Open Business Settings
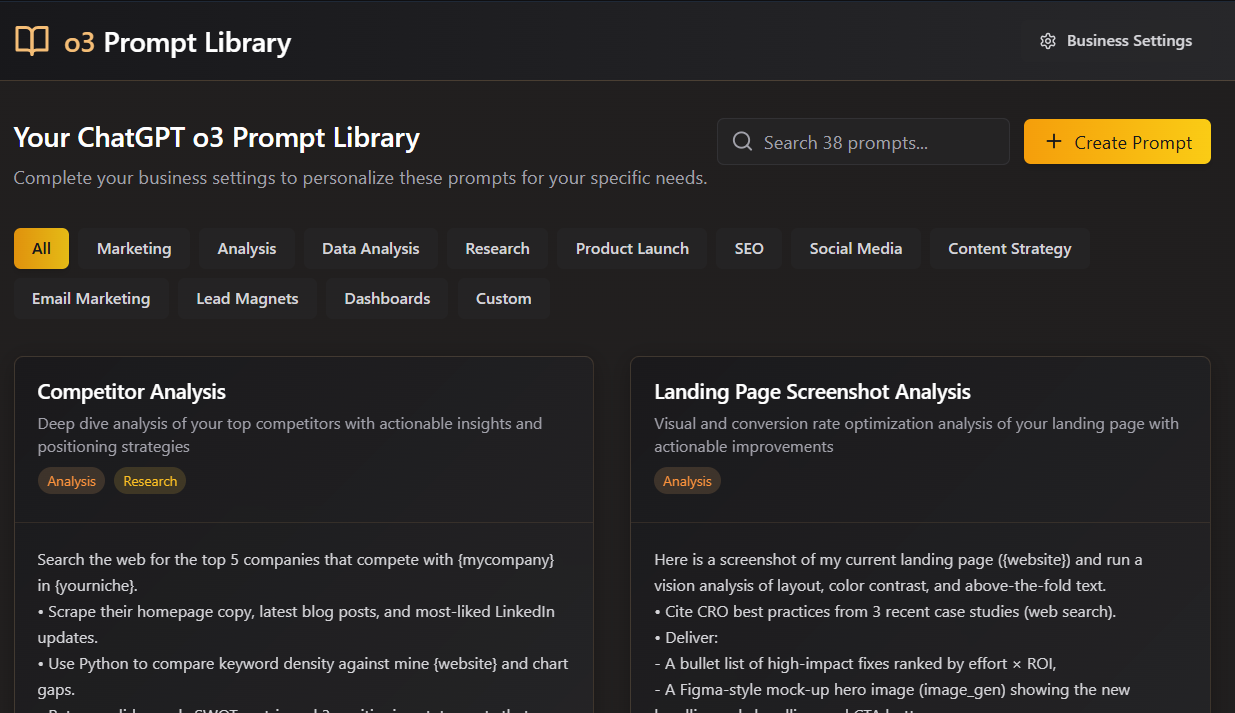 coord(1116,41)
